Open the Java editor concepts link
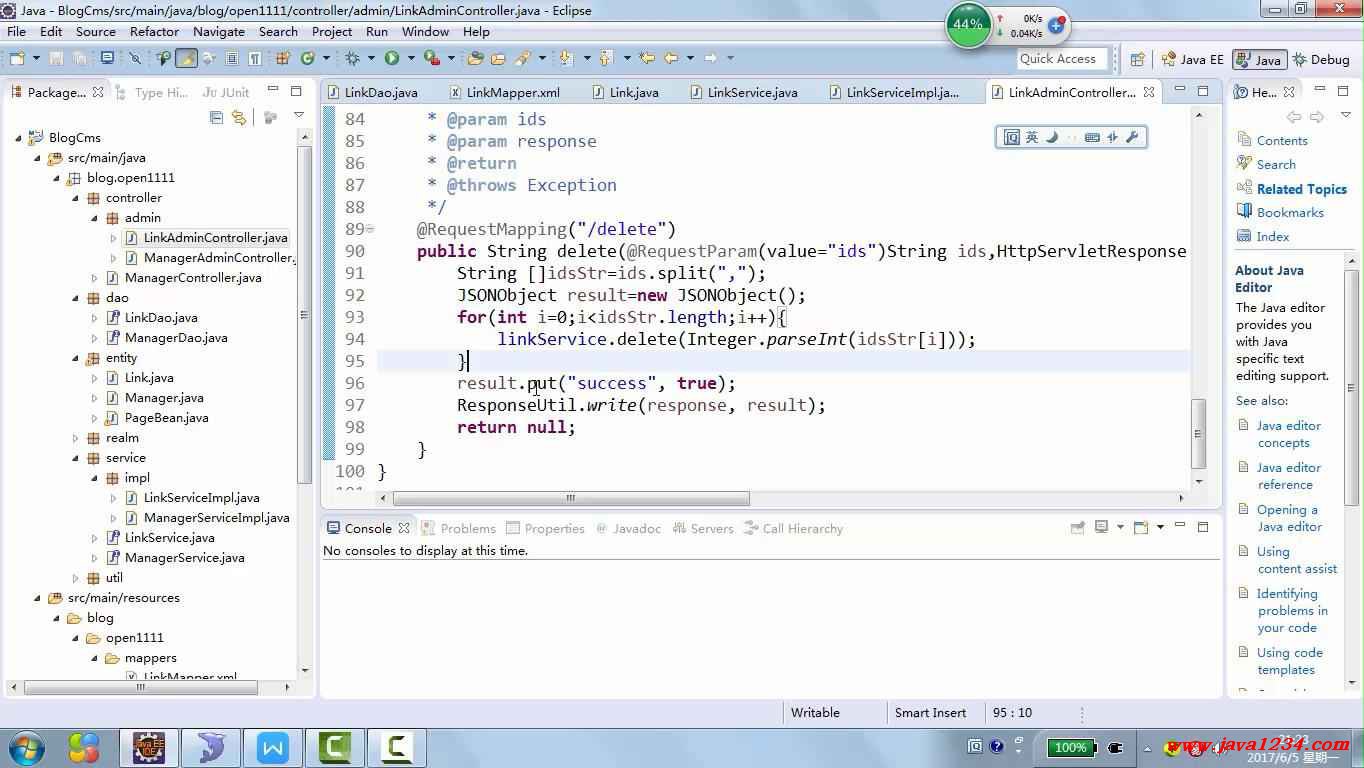The width and height of the screenshot is (1364, 768). [1288, 434]
